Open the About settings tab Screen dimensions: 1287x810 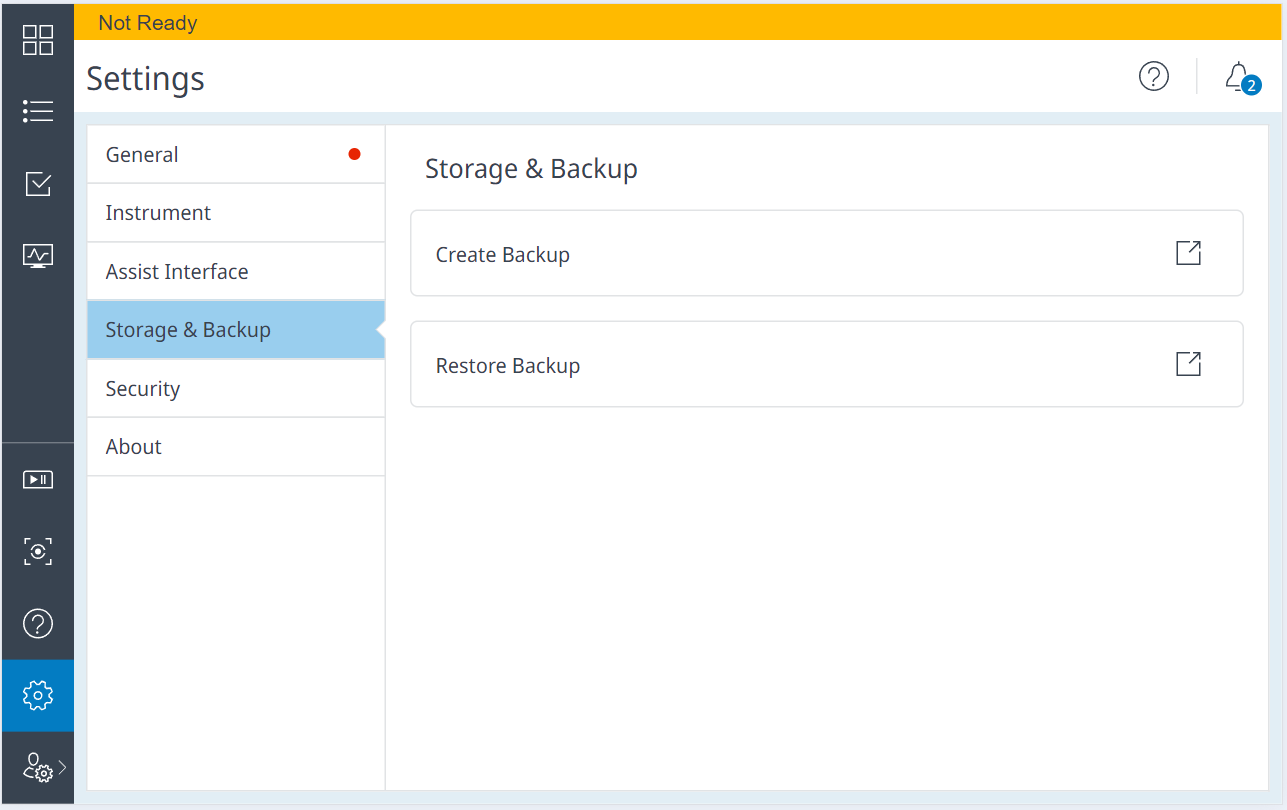pos(236,447)
